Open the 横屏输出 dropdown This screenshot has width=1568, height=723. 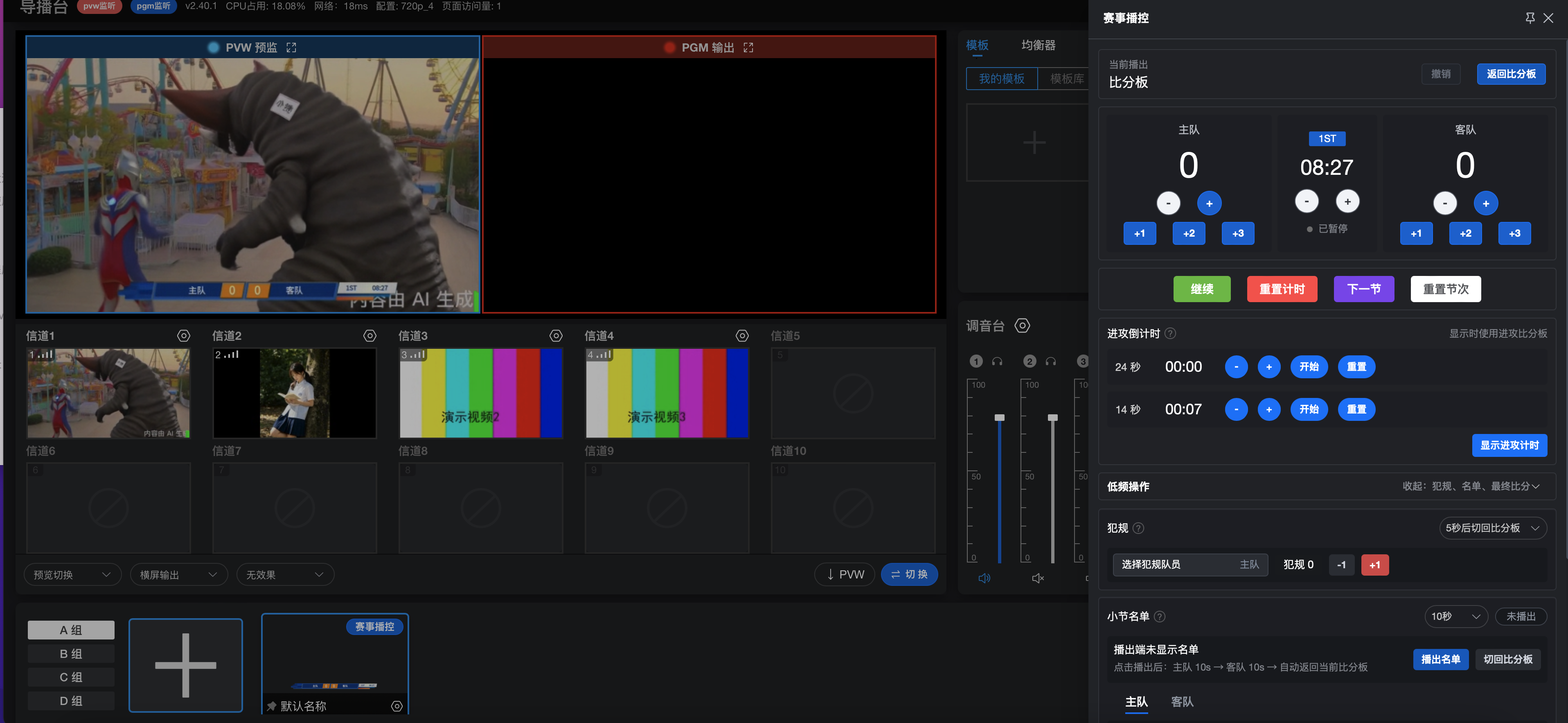pyautogui.click(x=178, y=574)
